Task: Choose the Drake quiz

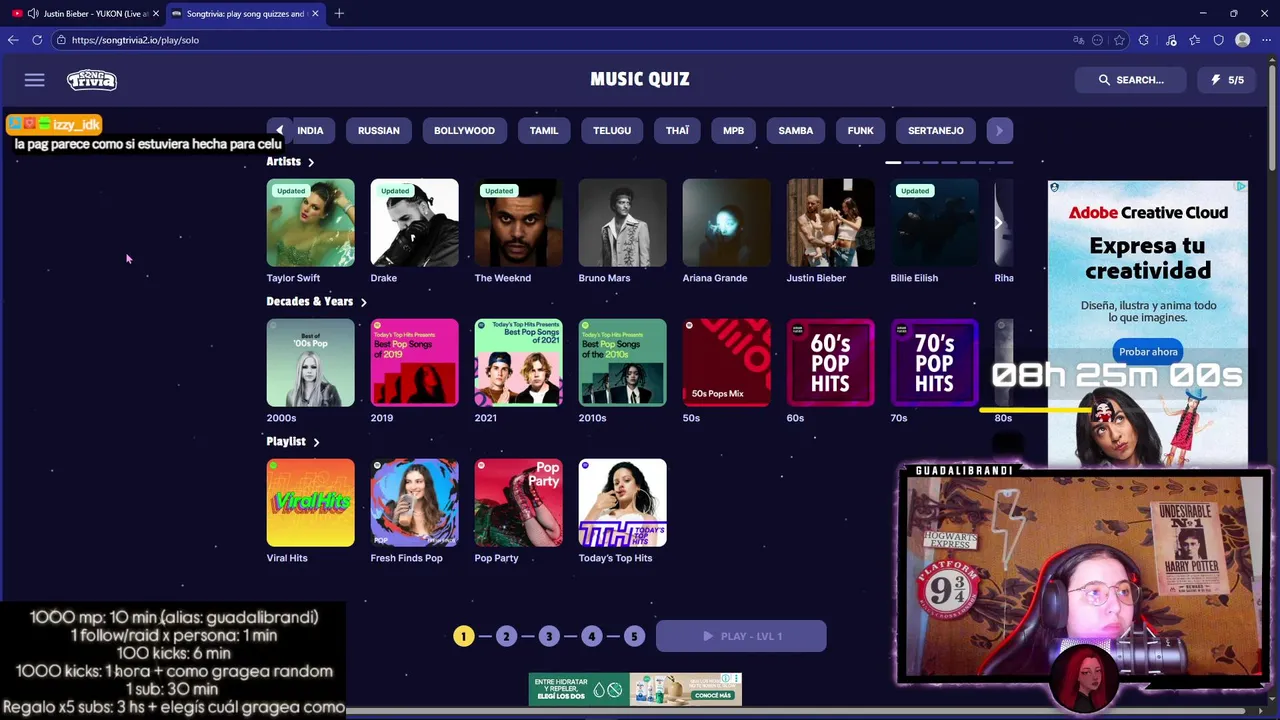Action: tap(414, 223)
